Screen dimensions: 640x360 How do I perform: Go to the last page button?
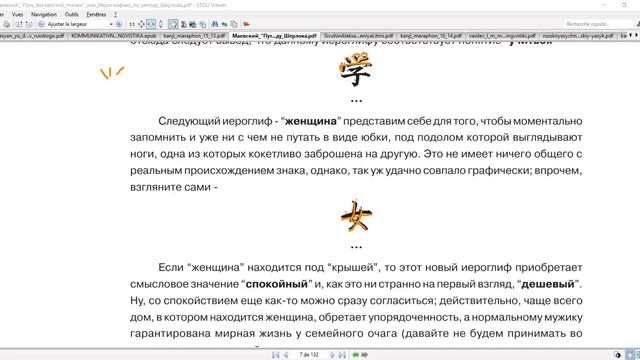[x=342, y=355]
